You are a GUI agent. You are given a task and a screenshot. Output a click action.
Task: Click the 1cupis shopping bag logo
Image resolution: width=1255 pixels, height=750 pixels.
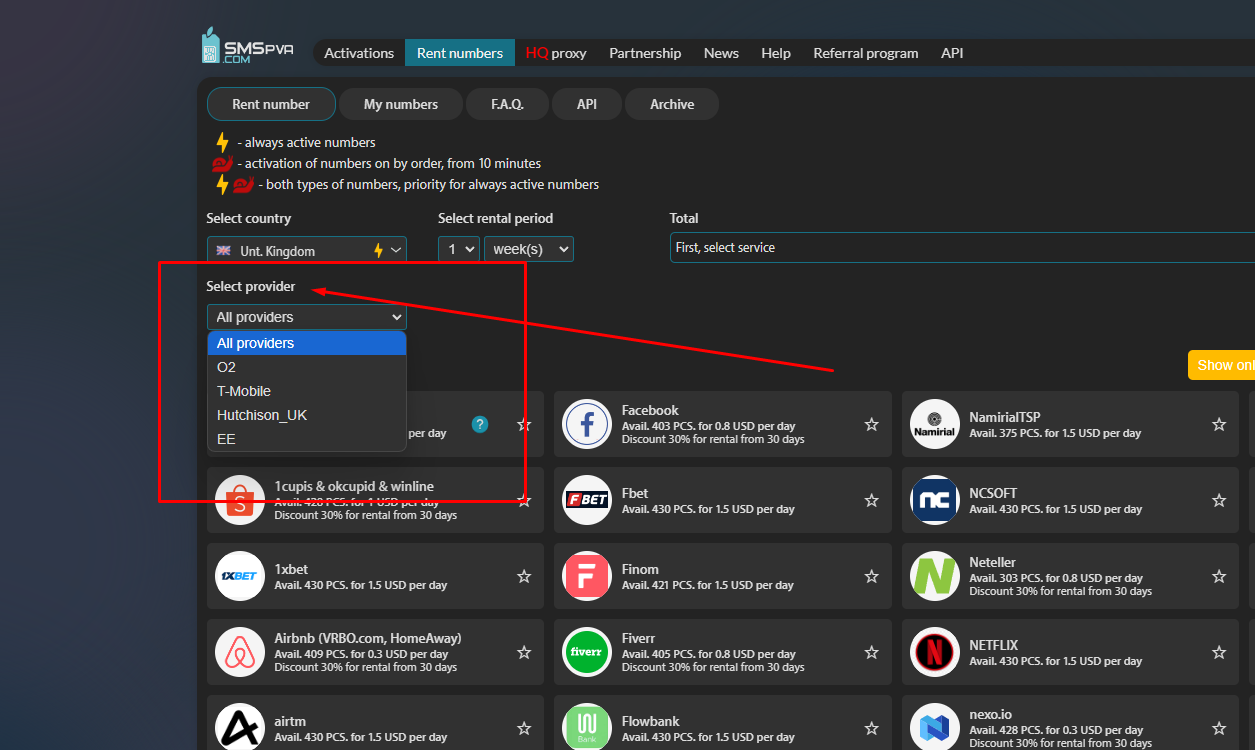point(239,500)
